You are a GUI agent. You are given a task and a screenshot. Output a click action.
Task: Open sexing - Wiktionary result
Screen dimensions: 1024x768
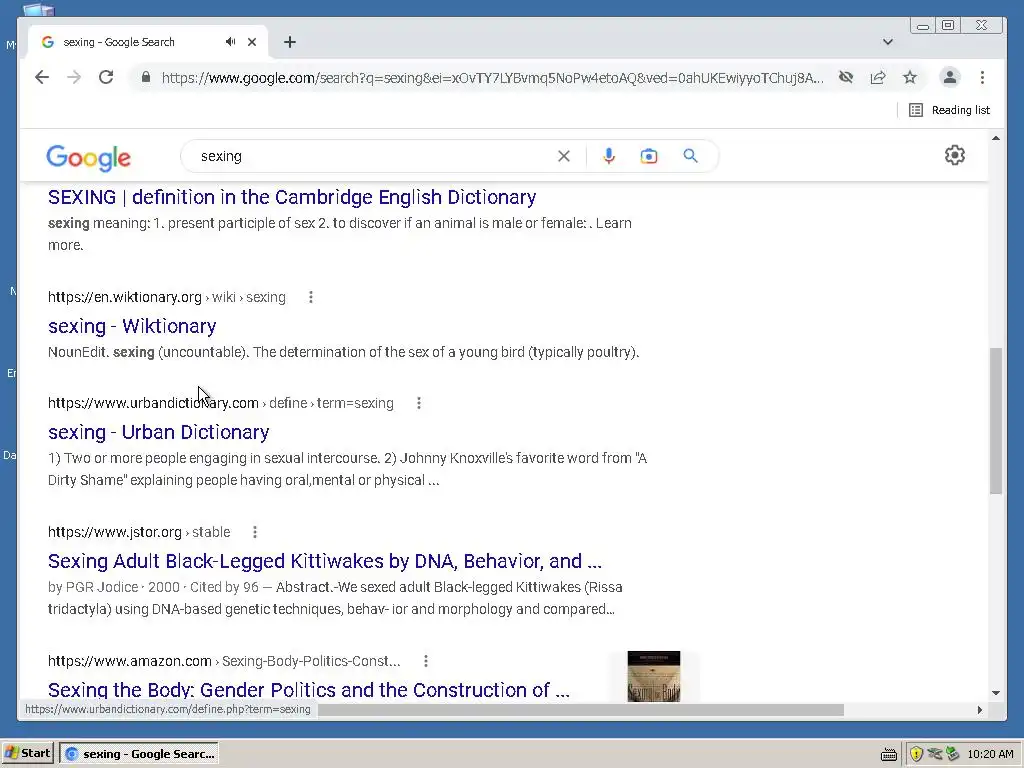pyautogui.click(x=132, y=326)
